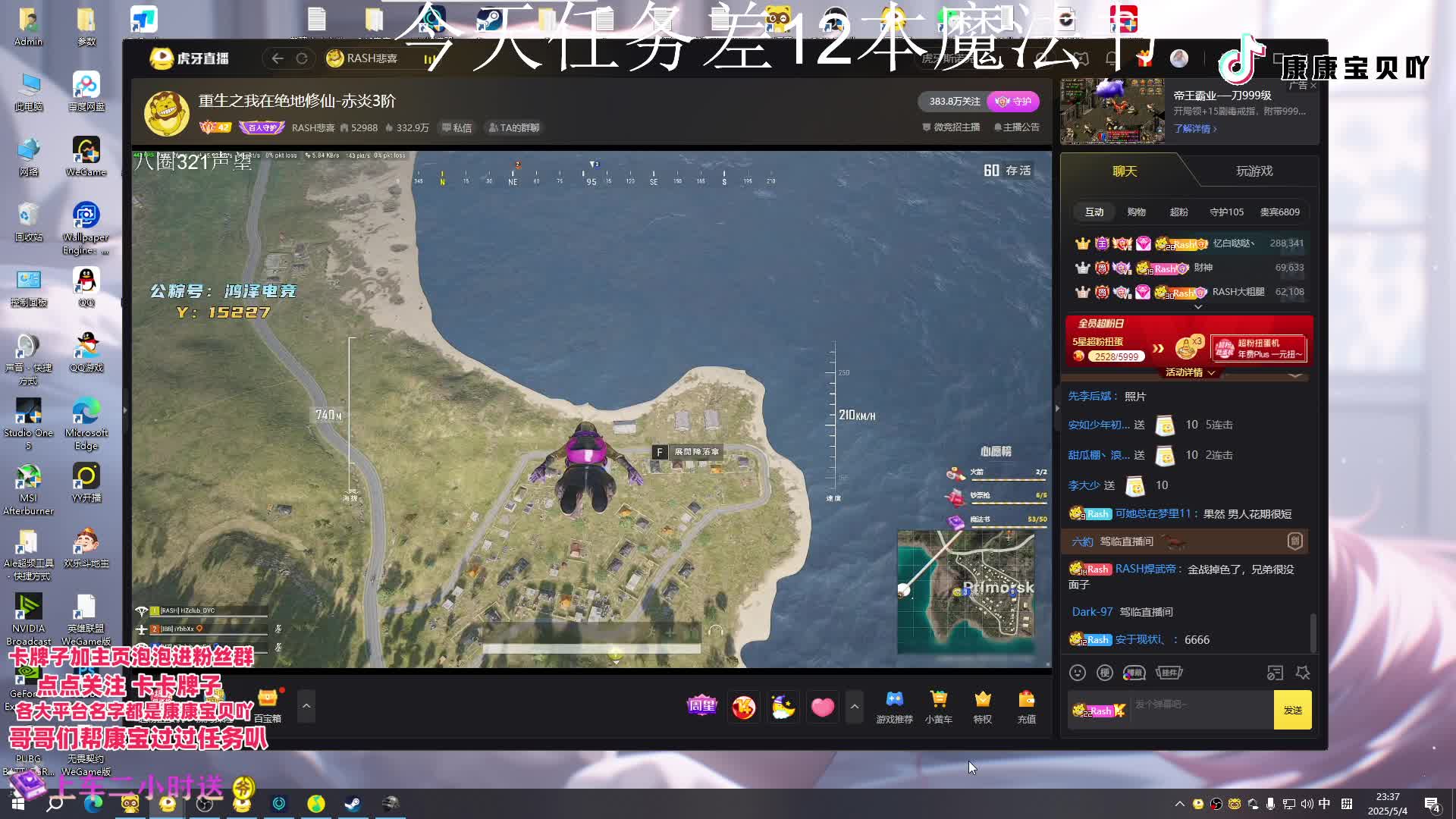Image resolution: width=1456 pixels, height=819 pixels.
Task: Select the 互动 sub-tab
Action: (1094, 212)
